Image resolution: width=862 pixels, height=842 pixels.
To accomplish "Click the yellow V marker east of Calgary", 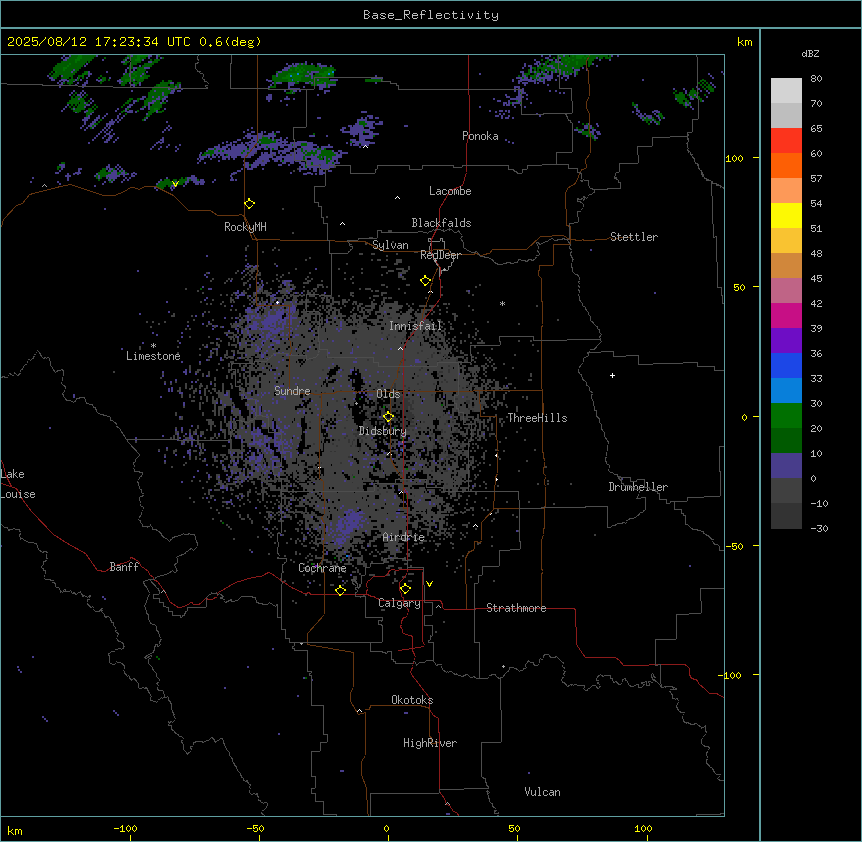I will click(429, 584).
